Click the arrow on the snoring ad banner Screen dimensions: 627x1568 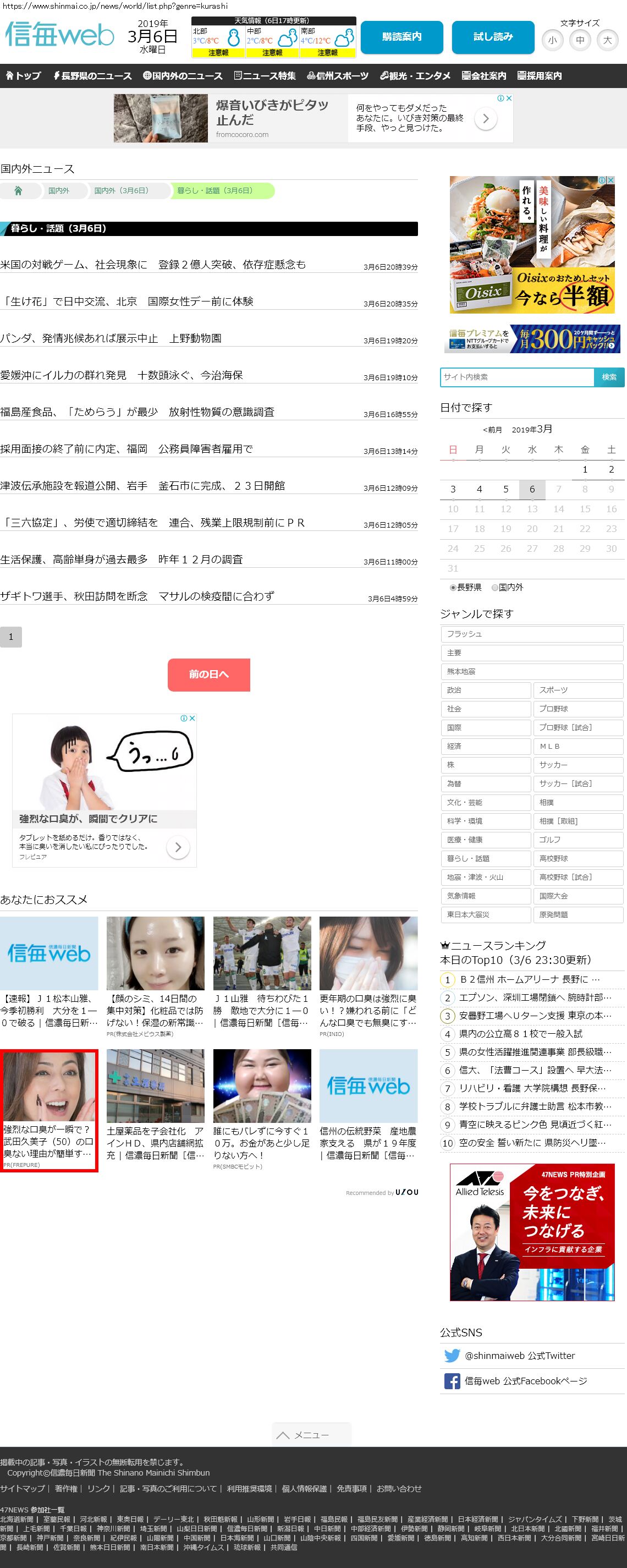(485, 119)
